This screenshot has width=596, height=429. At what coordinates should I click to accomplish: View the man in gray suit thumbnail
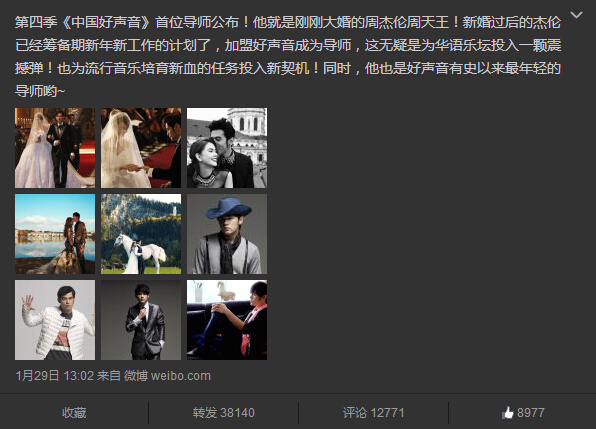(141, 320)
